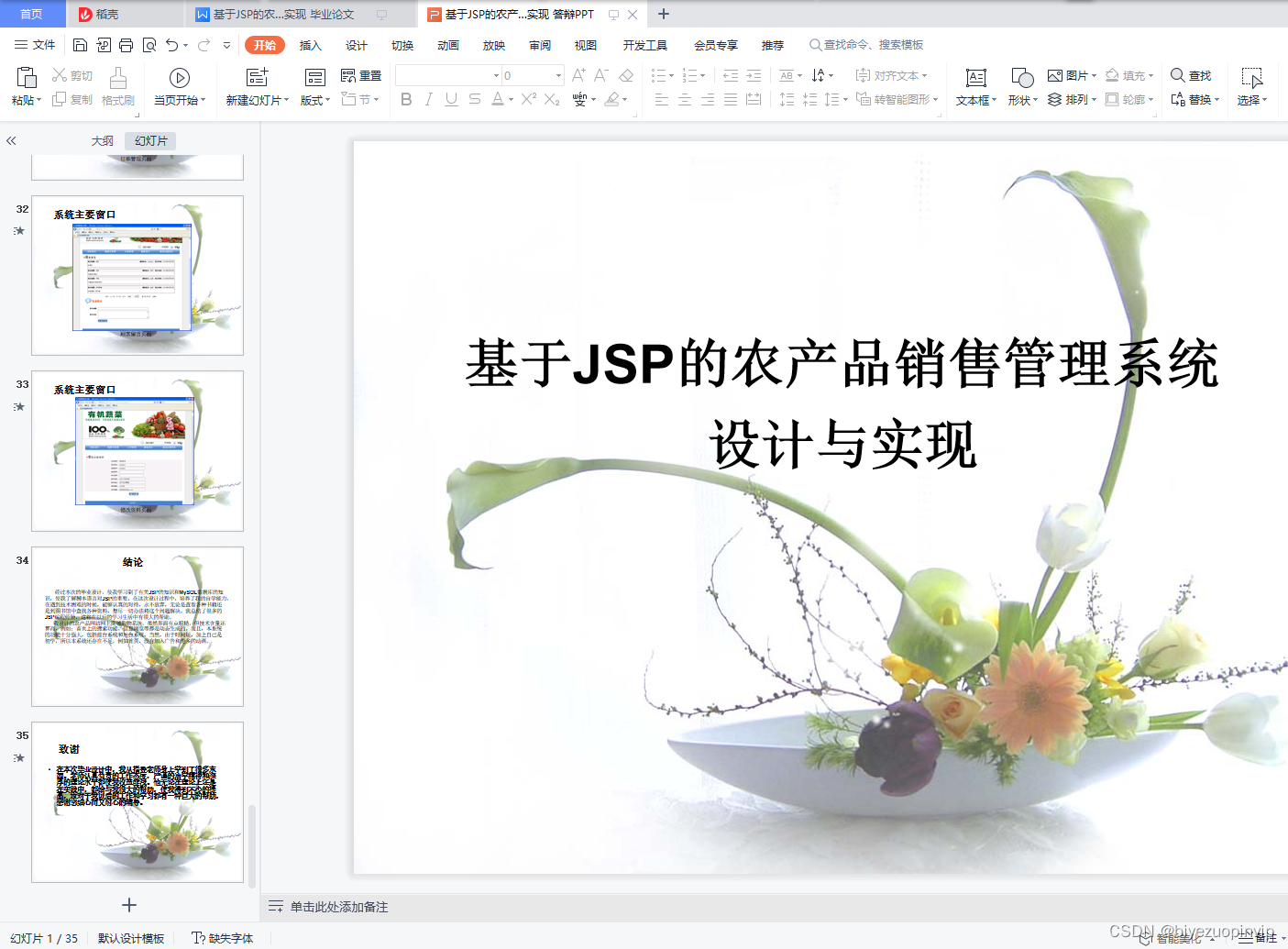1288x949 pixels.
Task: Open the Design (设计) ribbon tab
Action: click(357, 45)
